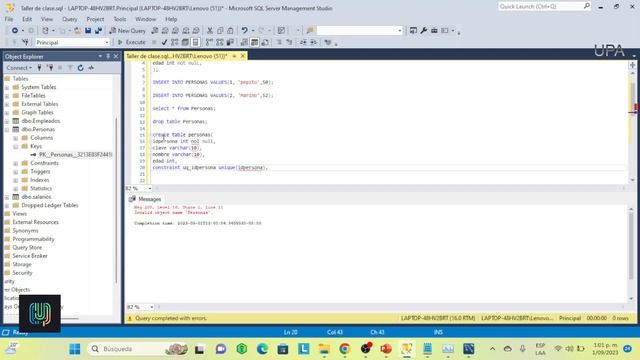Expand the dbo.Empleados table node
This screenshot has height=360, width=640.
(x=7, y=121)
